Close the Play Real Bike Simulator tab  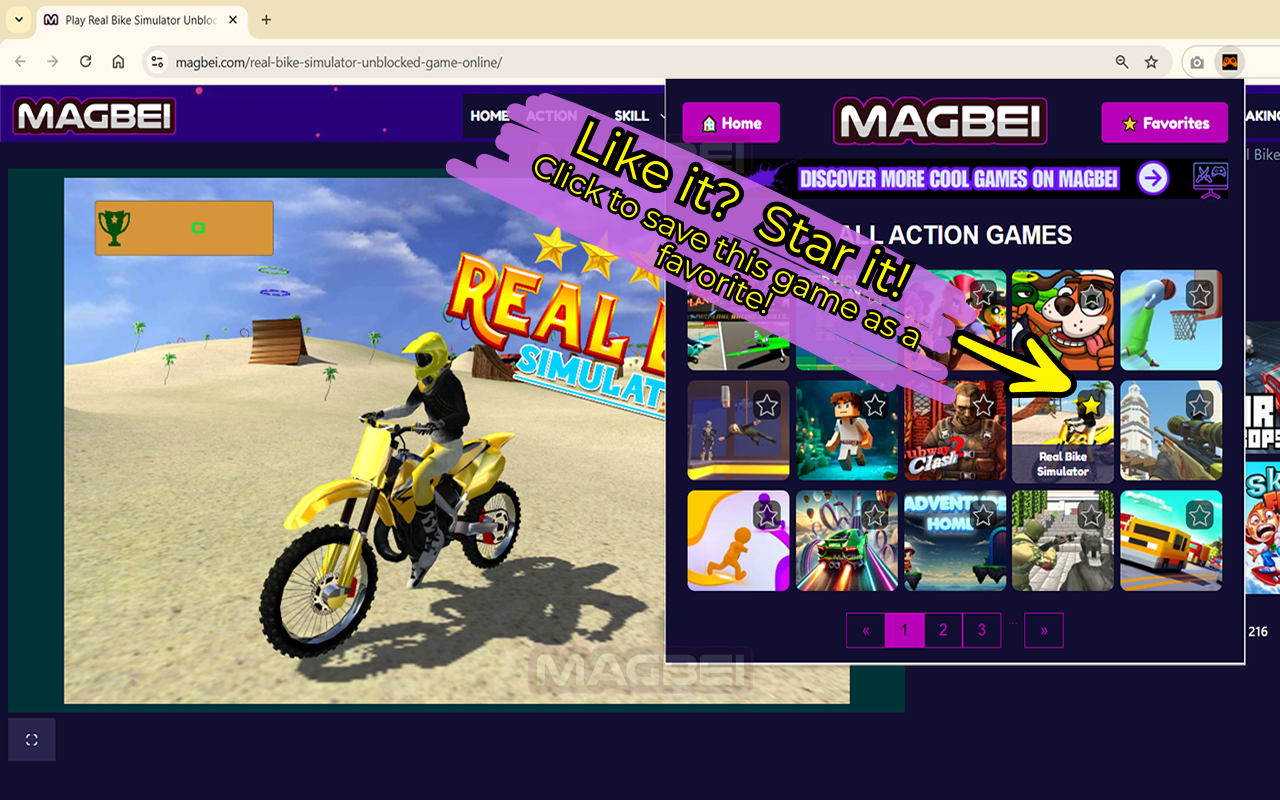232,20
